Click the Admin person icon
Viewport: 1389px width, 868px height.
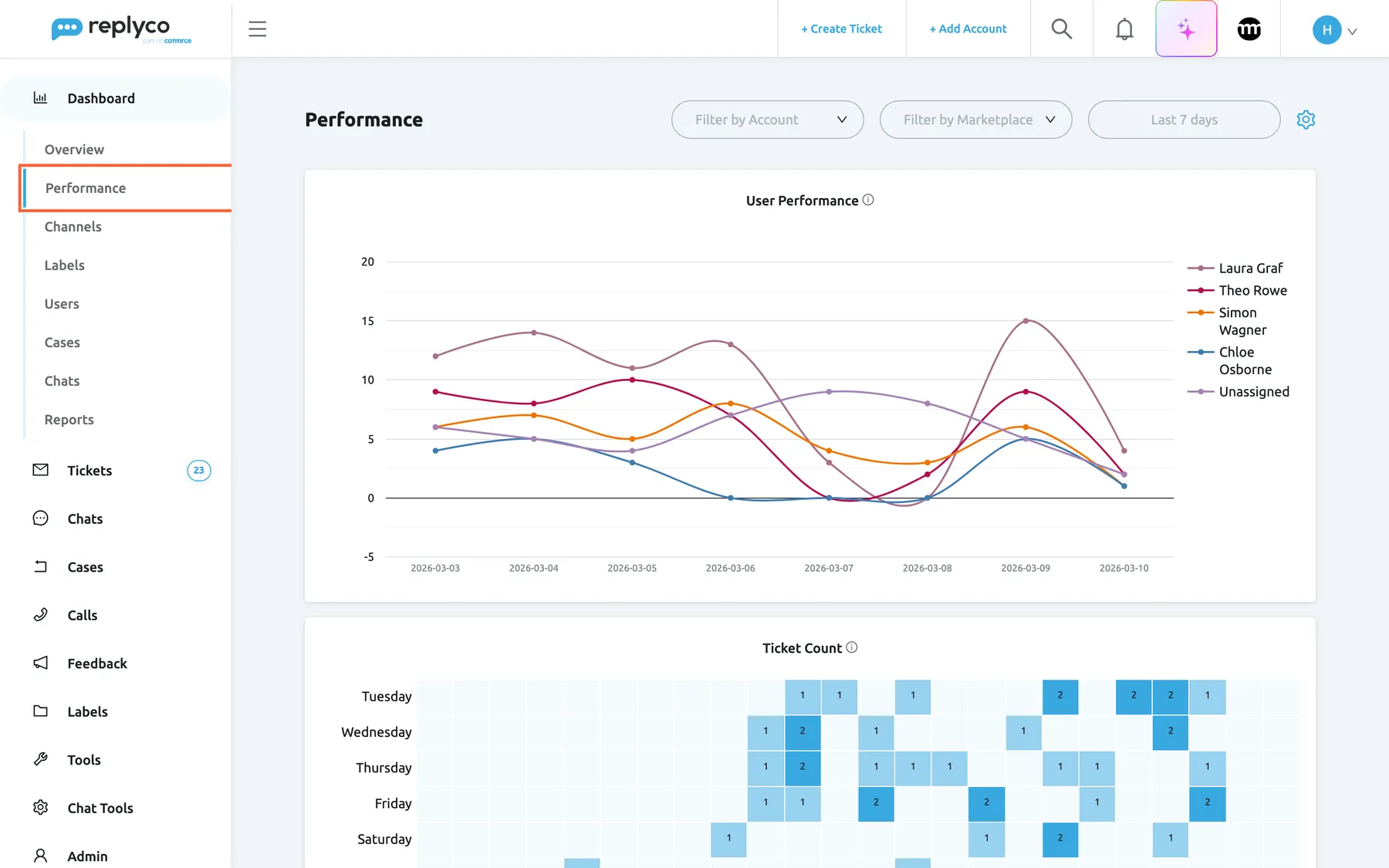click(41, 856)
